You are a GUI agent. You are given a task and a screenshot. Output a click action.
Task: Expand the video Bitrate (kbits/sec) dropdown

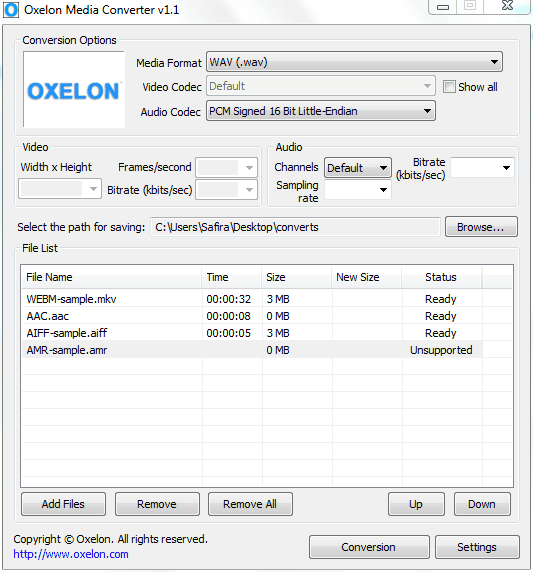(227, 190)
